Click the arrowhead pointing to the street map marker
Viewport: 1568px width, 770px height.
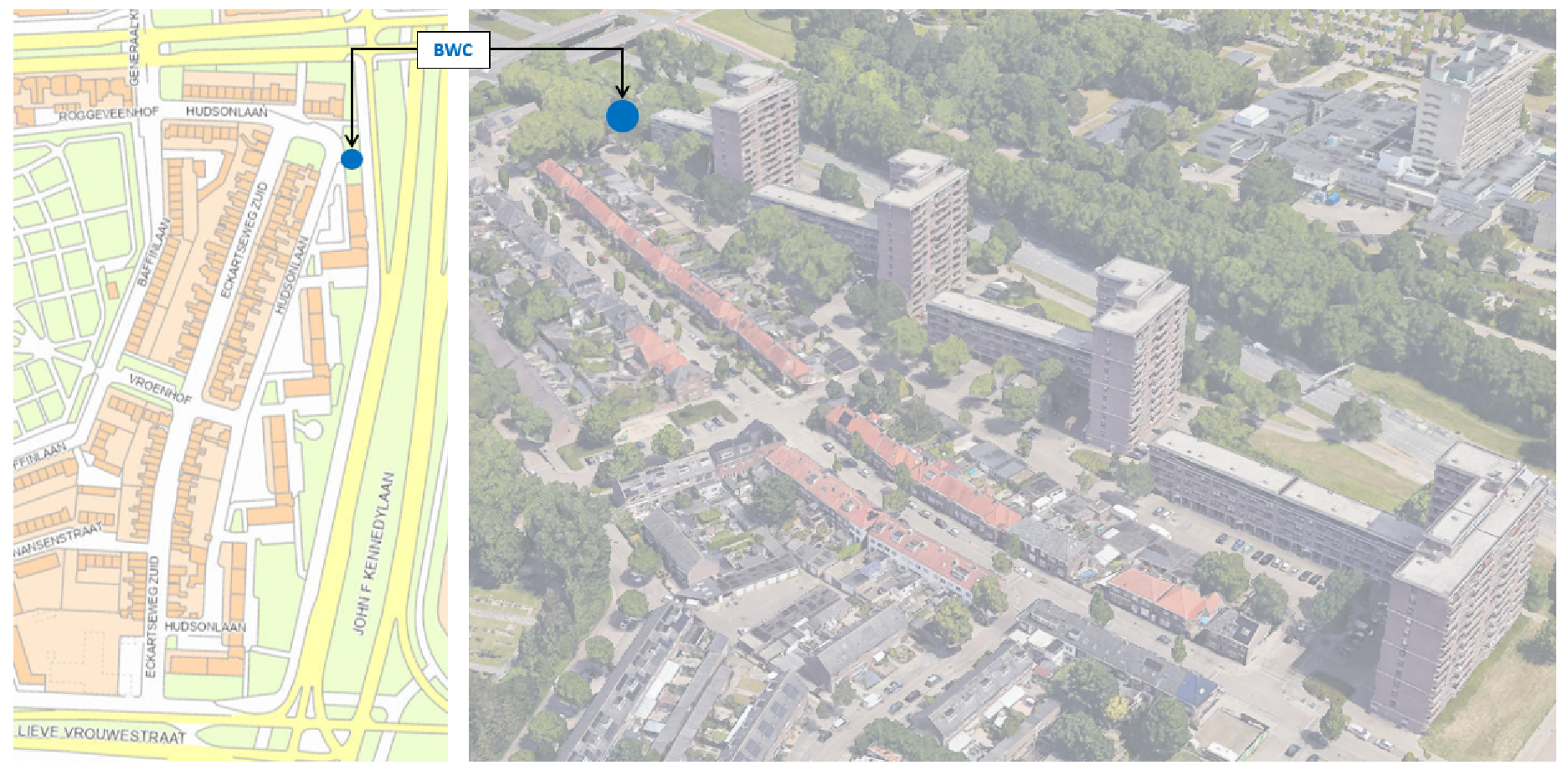[x=352, y=141]
